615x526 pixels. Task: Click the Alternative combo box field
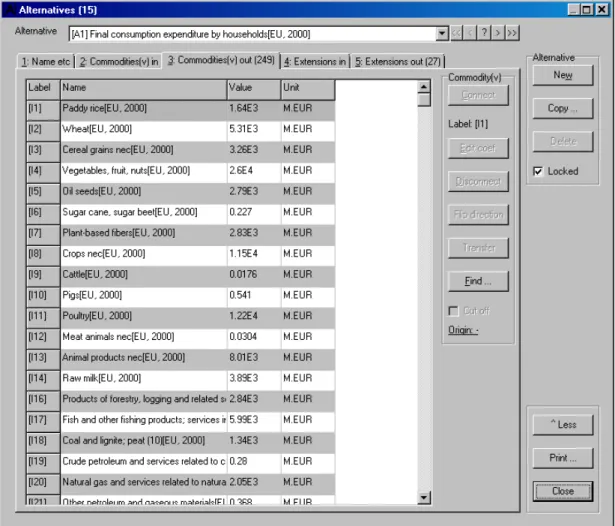[x=252, y=34]
